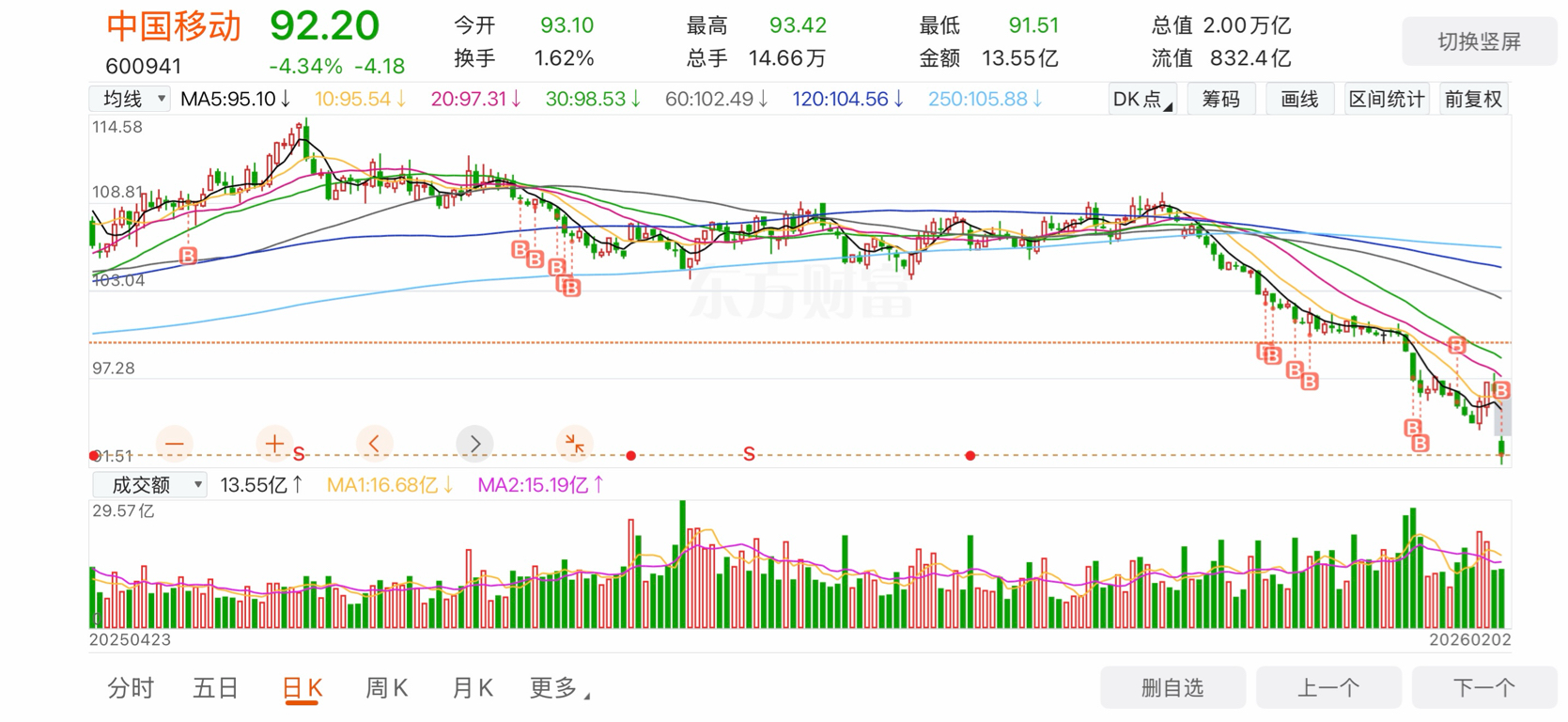Select the 月K tab
Image resolution: width=1568 pixels, height=722 pixels.
click(473, 688)
